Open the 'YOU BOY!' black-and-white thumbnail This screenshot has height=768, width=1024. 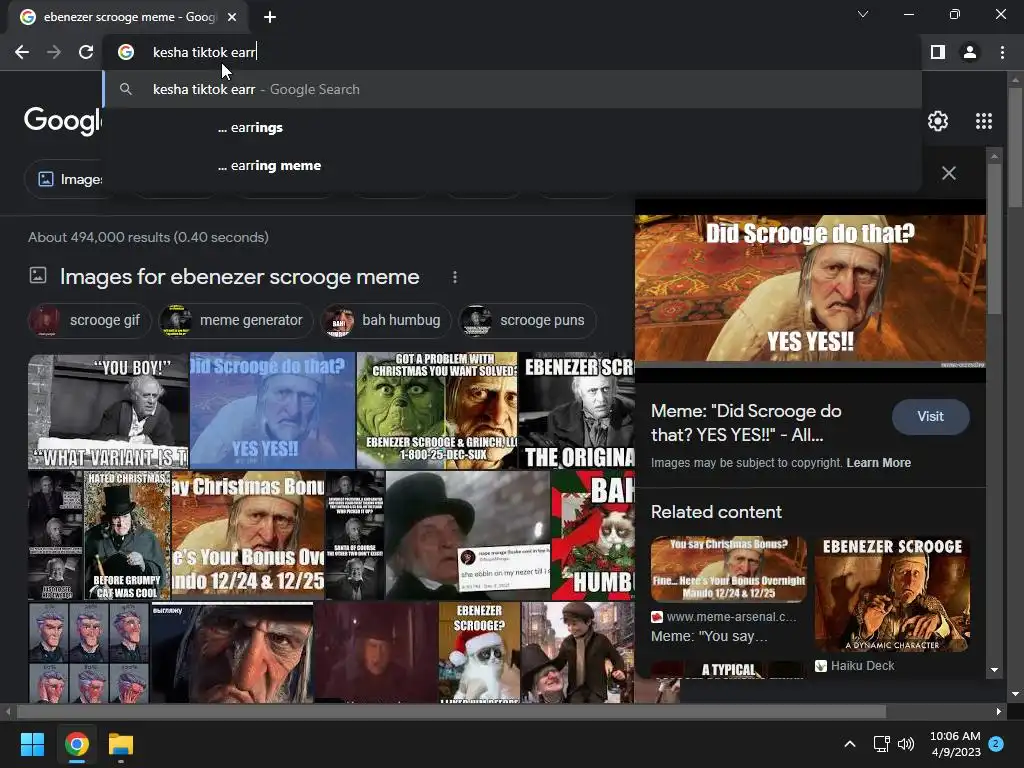click(x=108, y=411)
